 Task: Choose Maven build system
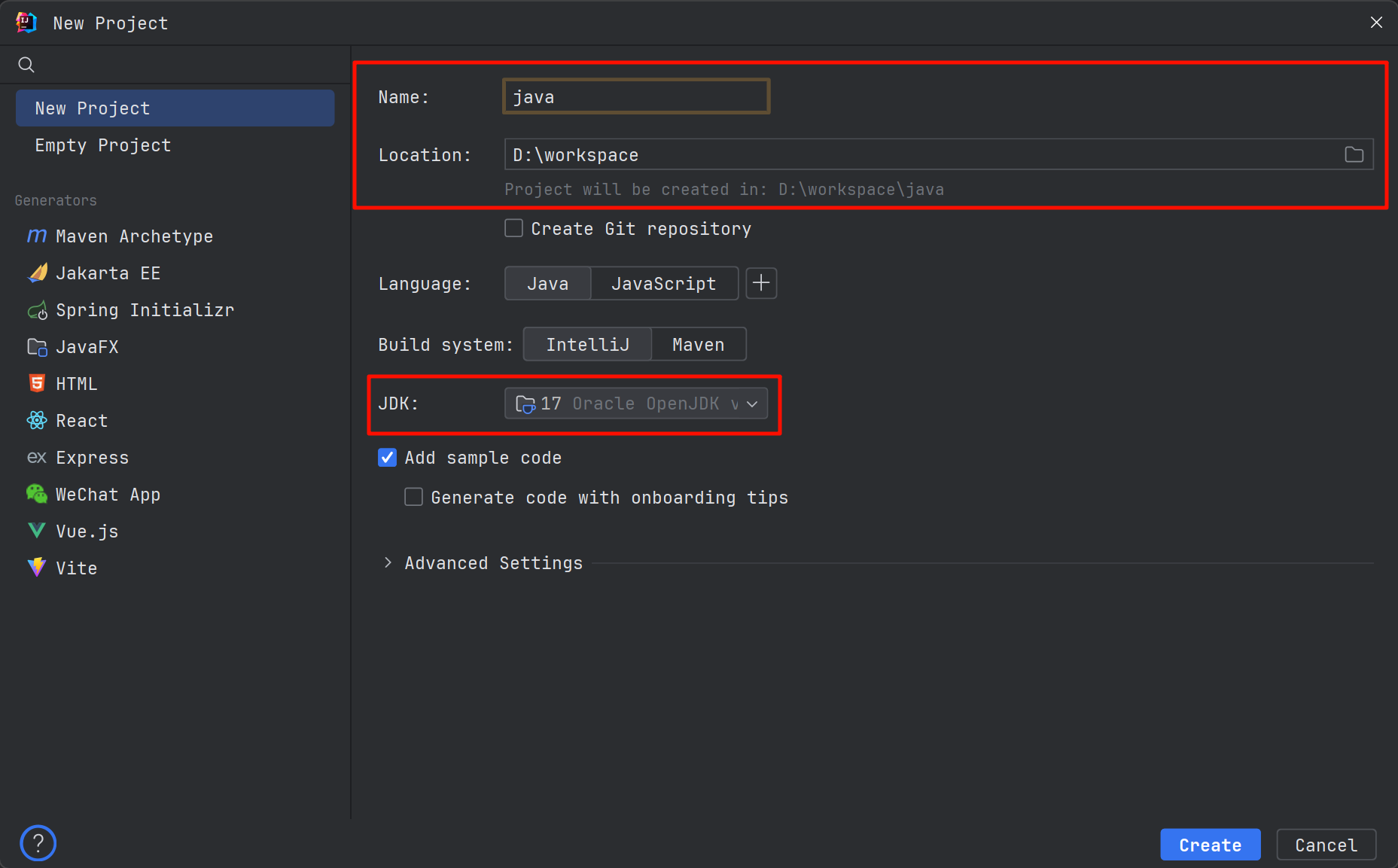(x=699, y=345)
